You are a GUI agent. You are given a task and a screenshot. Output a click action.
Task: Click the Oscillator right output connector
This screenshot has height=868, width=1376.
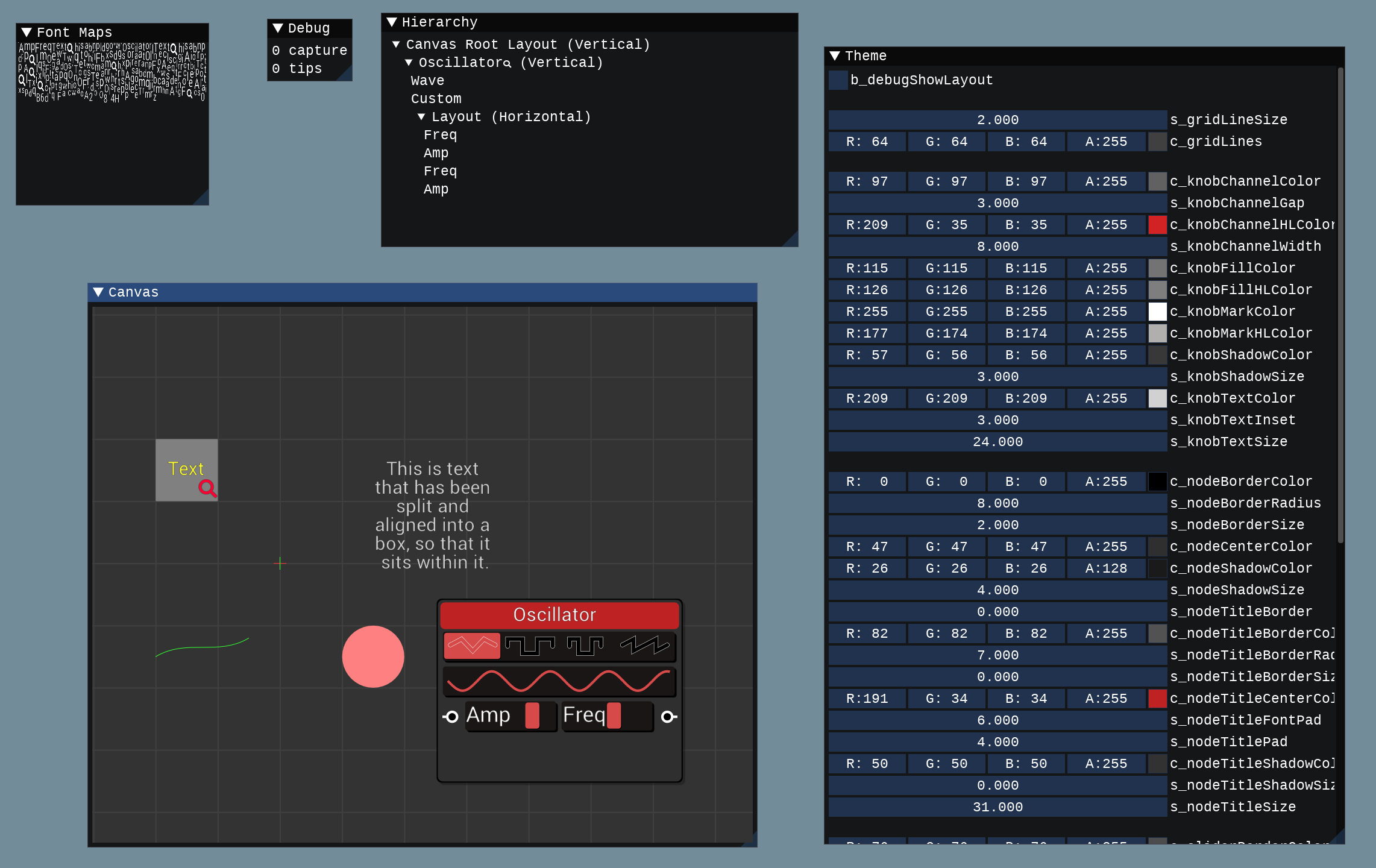coord(668,717)
